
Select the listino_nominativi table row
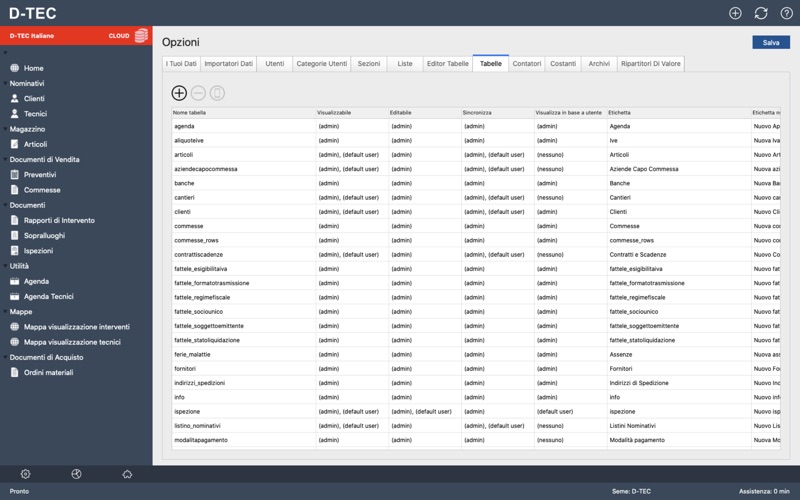click(x=476, y=426)
